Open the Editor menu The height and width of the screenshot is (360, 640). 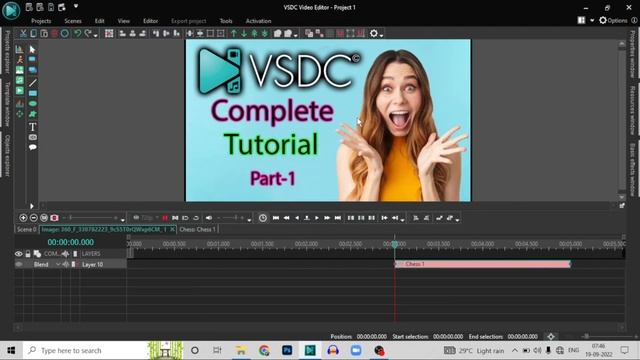click(150, 21)
